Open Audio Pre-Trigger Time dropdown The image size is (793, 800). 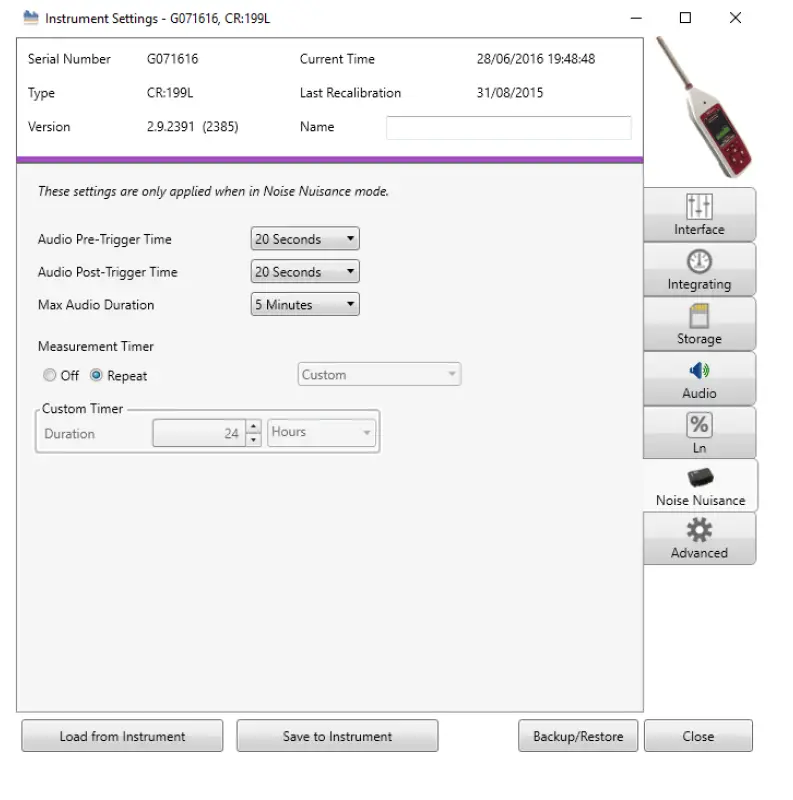[x=305, y=239]
